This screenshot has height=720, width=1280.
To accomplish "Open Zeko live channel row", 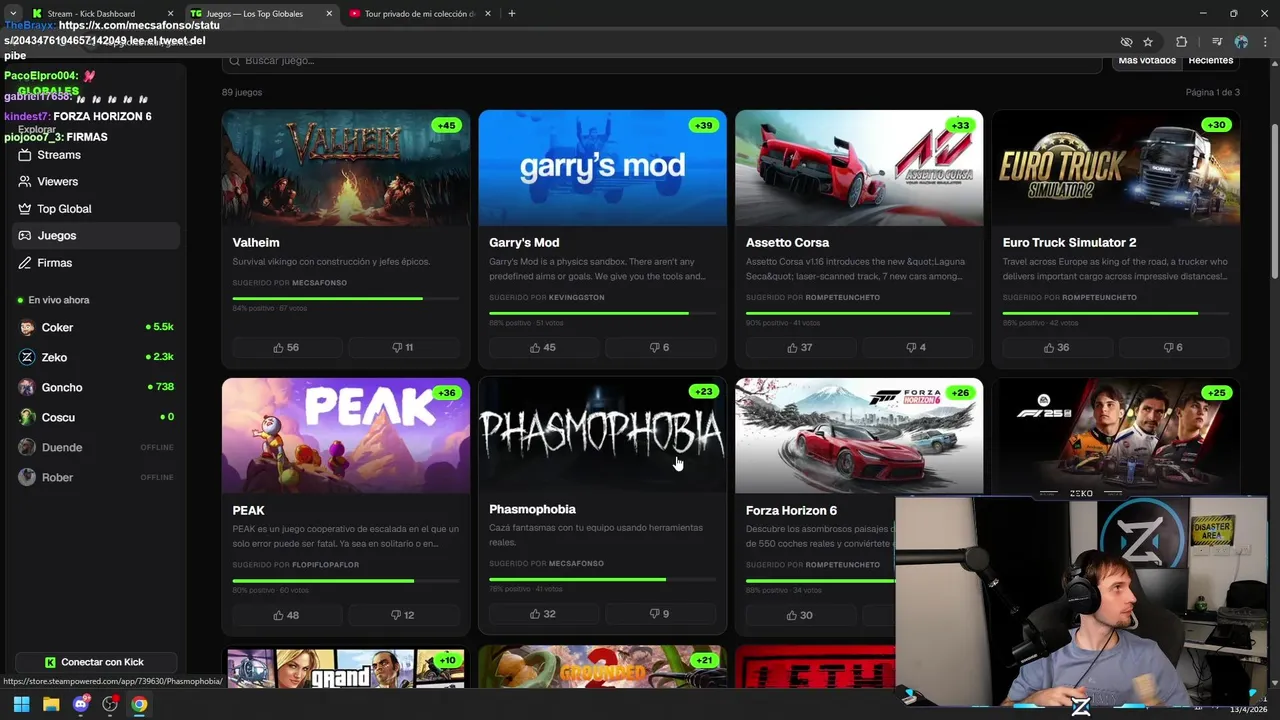I will click(x=96, y=357).
